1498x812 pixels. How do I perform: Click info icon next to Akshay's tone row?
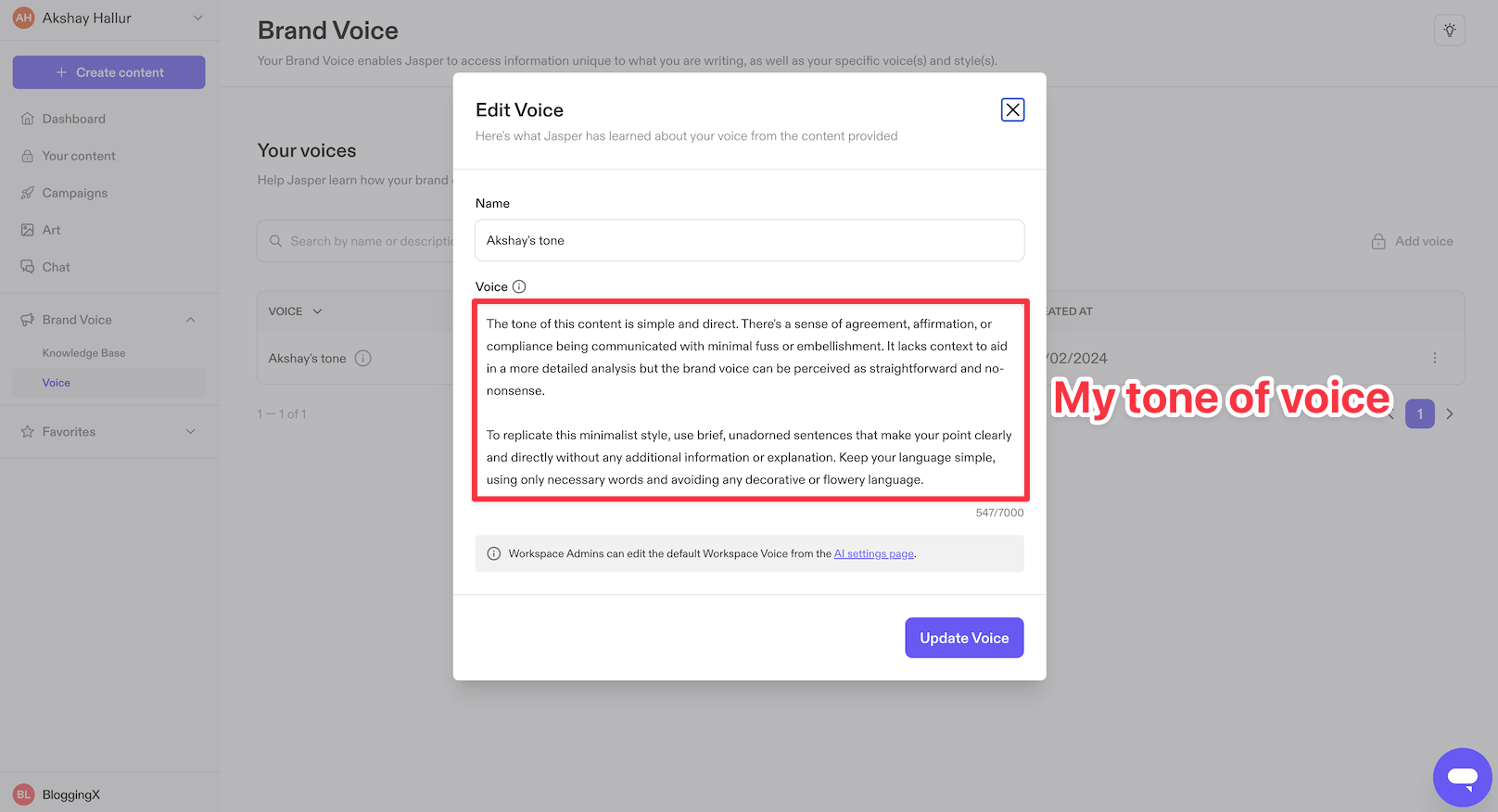363,358
